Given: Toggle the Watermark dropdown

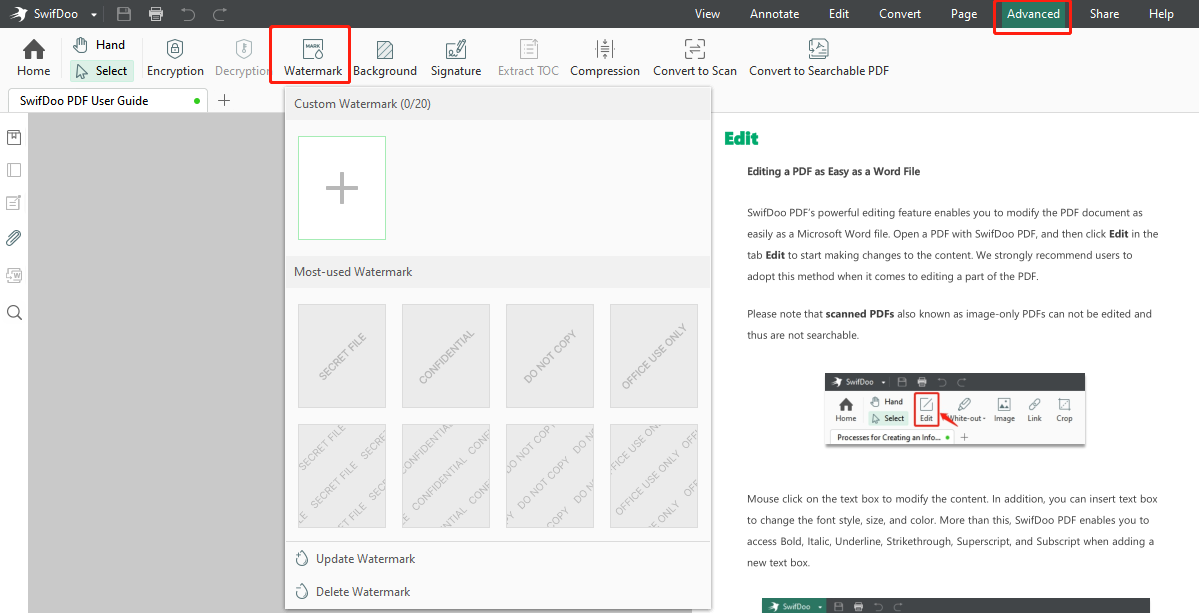Looking at the screenshot, I should coord(313,59).
